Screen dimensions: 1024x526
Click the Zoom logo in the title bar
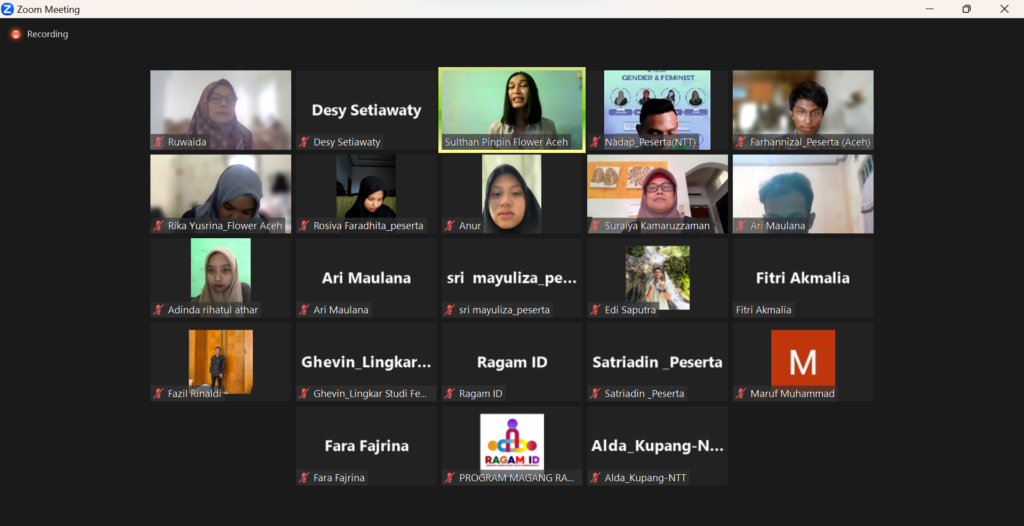coord(8,9)
